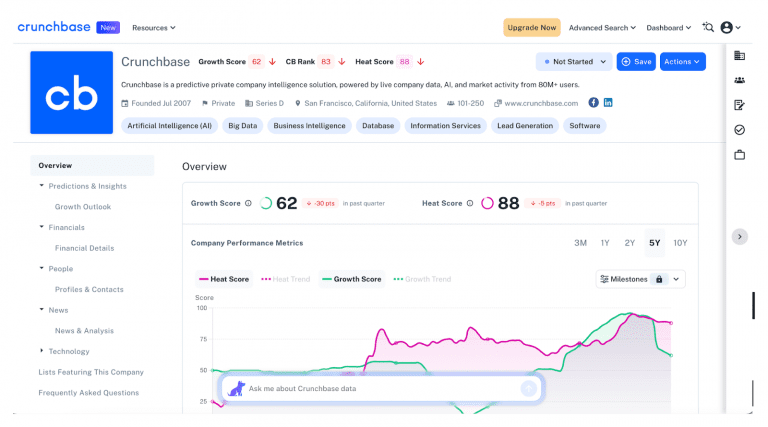Click the Heat Score info icon

470,203
